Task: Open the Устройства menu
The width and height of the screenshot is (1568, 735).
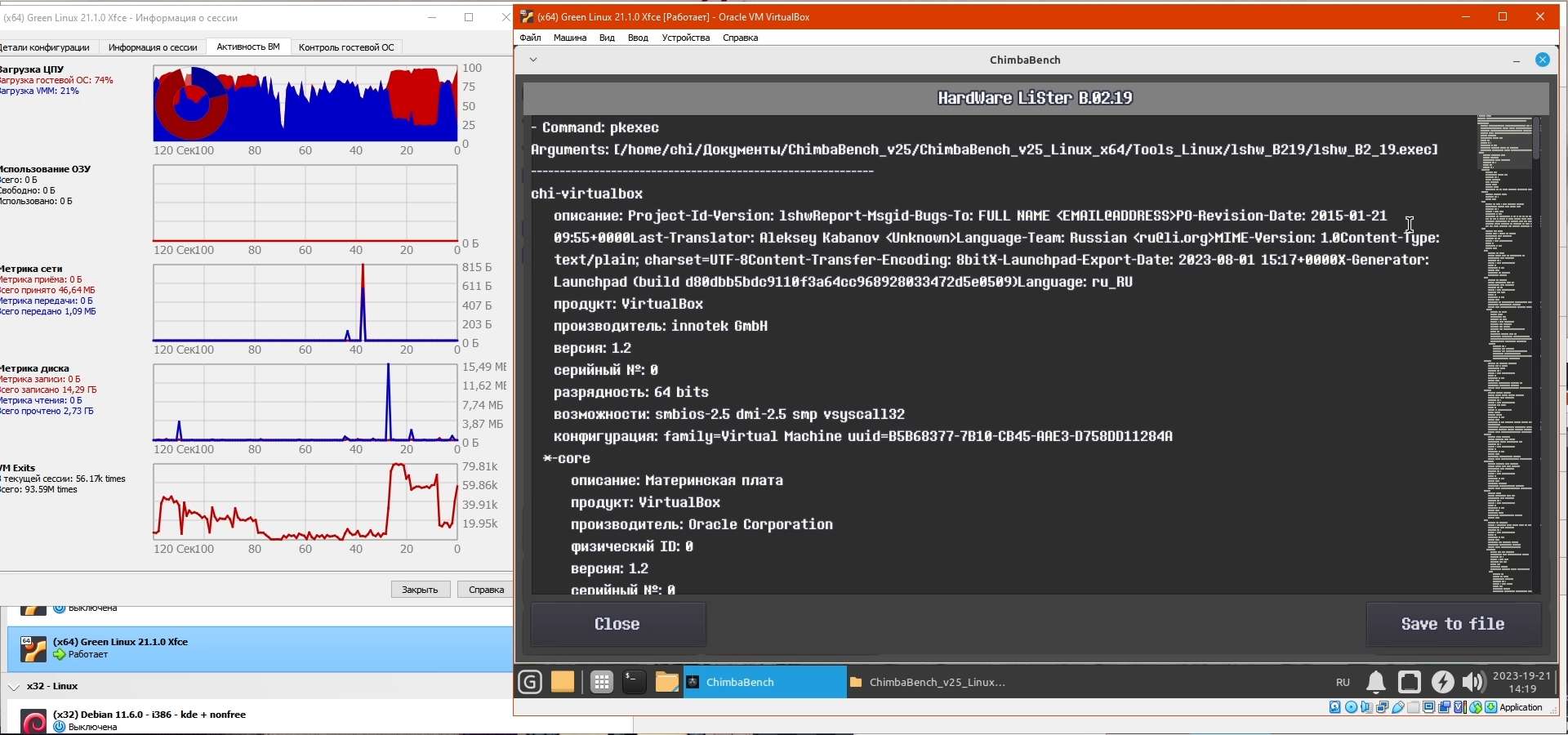Action: (686, 38)
